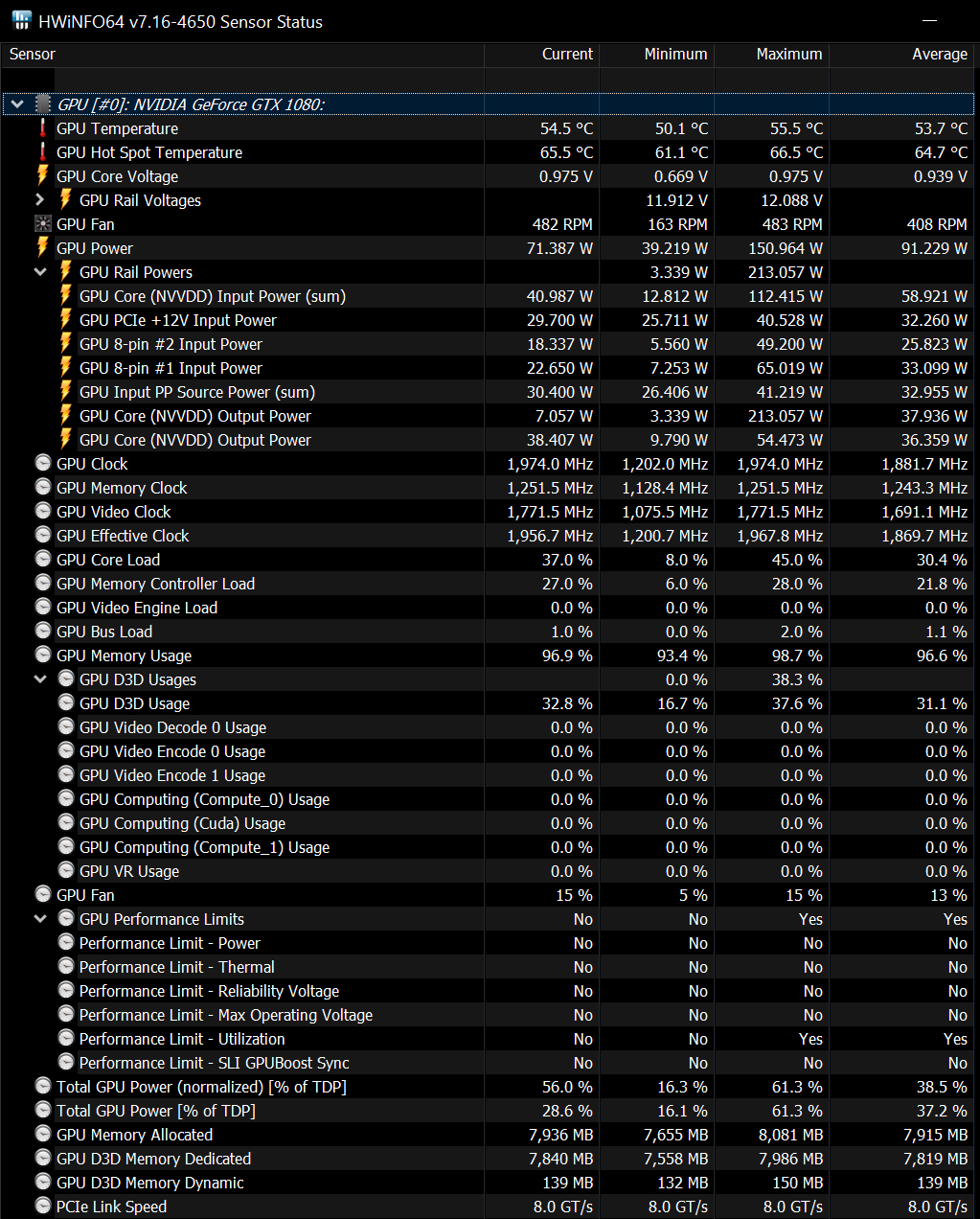980x1219 pixels.
Task: Click the gauge icon for PCIe Link Speed
Action: pos(43,1206)
